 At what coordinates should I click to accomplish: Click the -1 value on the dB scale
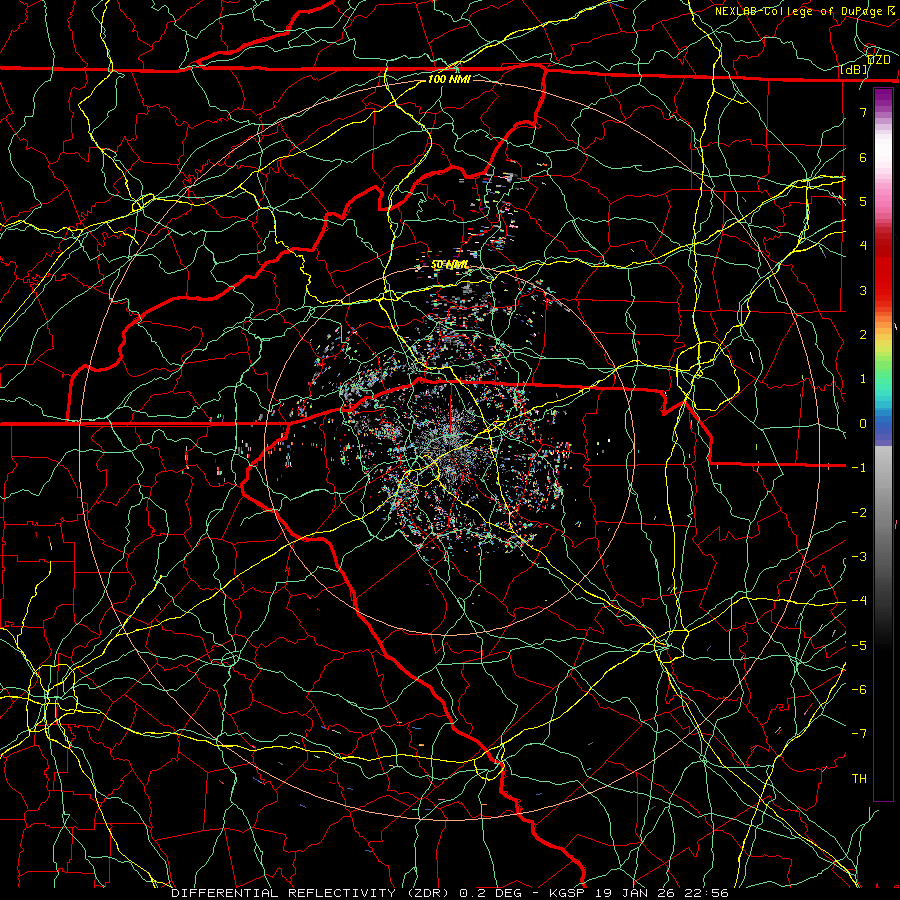pyautogui.click(x=859, y=468)
